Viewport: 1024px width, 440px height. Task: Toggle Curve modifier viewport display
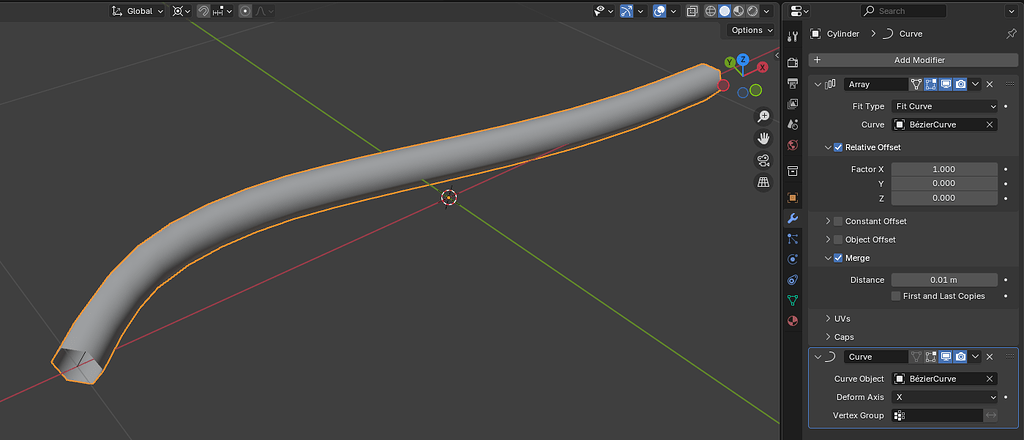(946, 357)
